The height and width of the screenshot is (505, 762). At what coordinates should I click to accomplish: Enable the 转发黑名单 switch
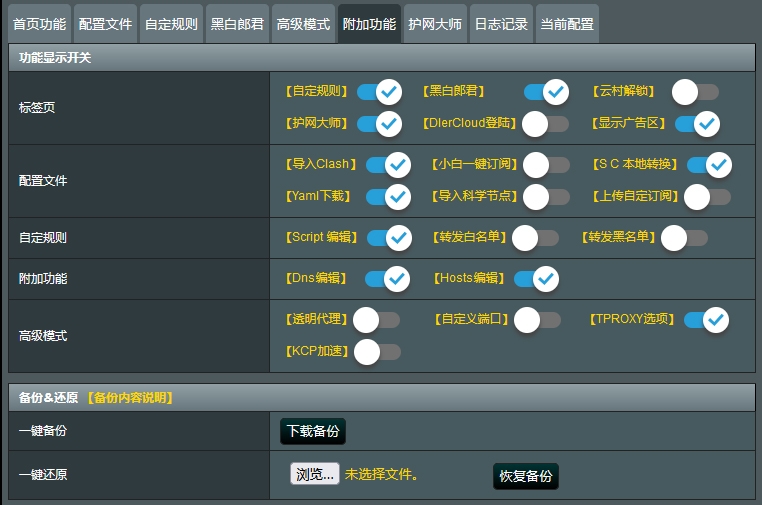pyautogui.click(x=684, y=238)
